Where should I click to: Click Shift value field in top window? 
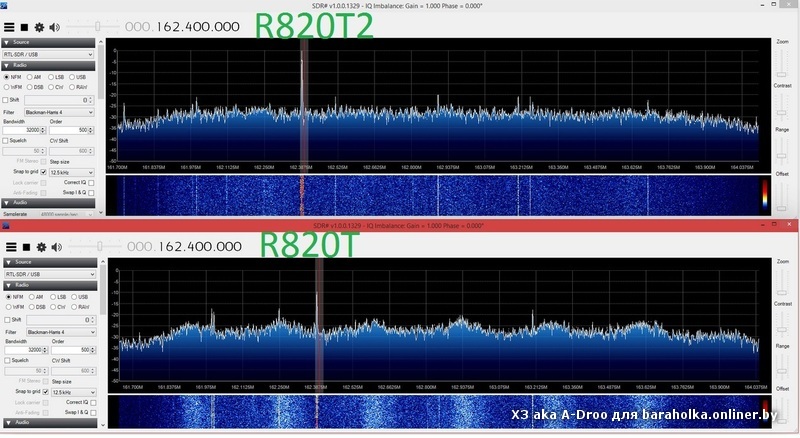(59, 101)
